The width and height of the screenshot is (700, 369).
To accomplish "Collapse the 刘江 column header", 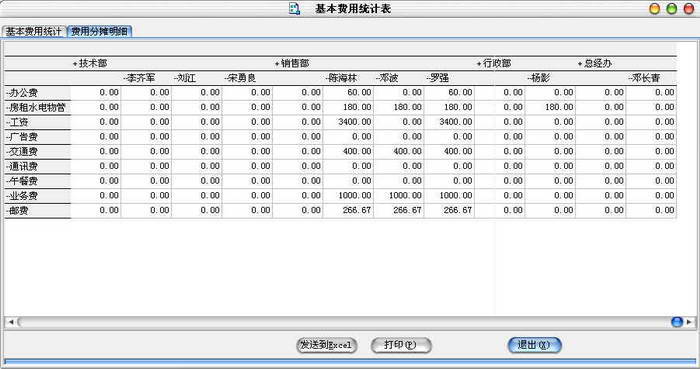I will 185,78.
